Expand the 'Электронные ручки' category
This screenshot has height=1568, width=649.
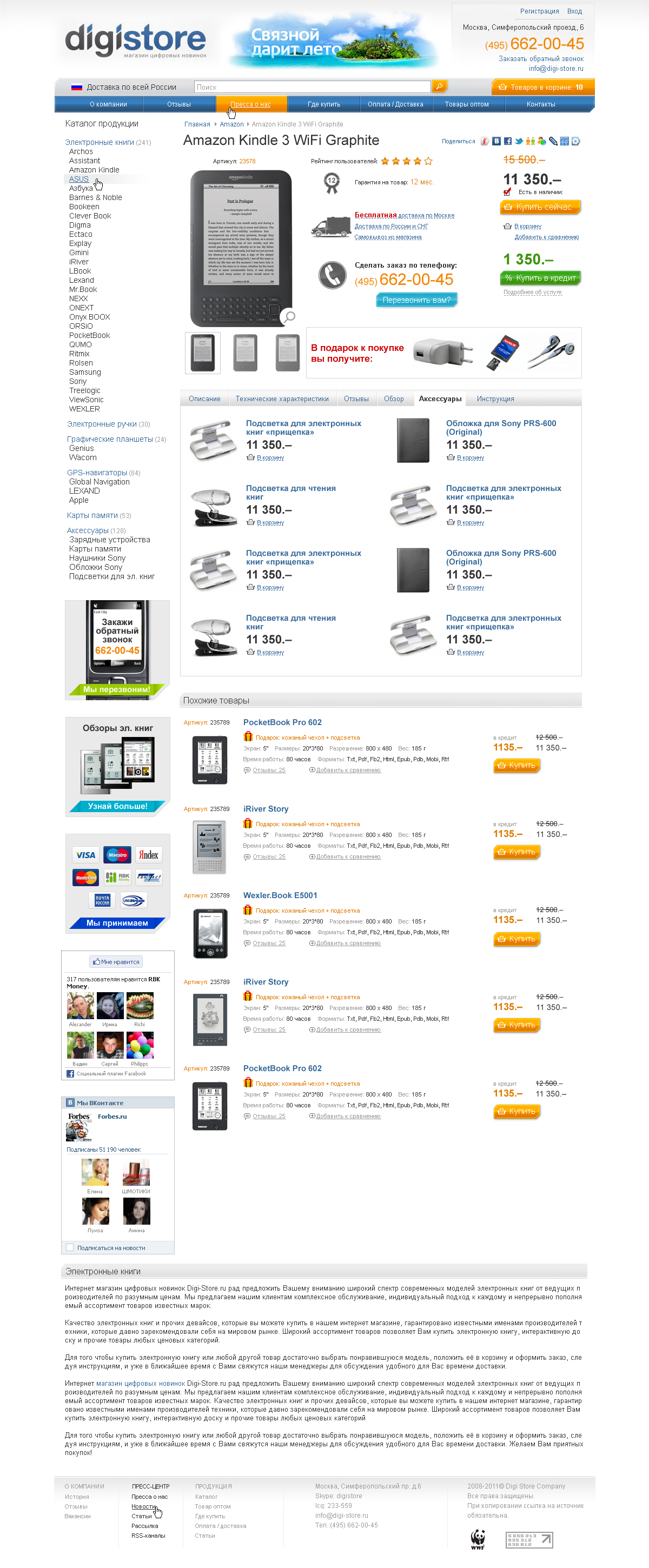tap(102, 424)
